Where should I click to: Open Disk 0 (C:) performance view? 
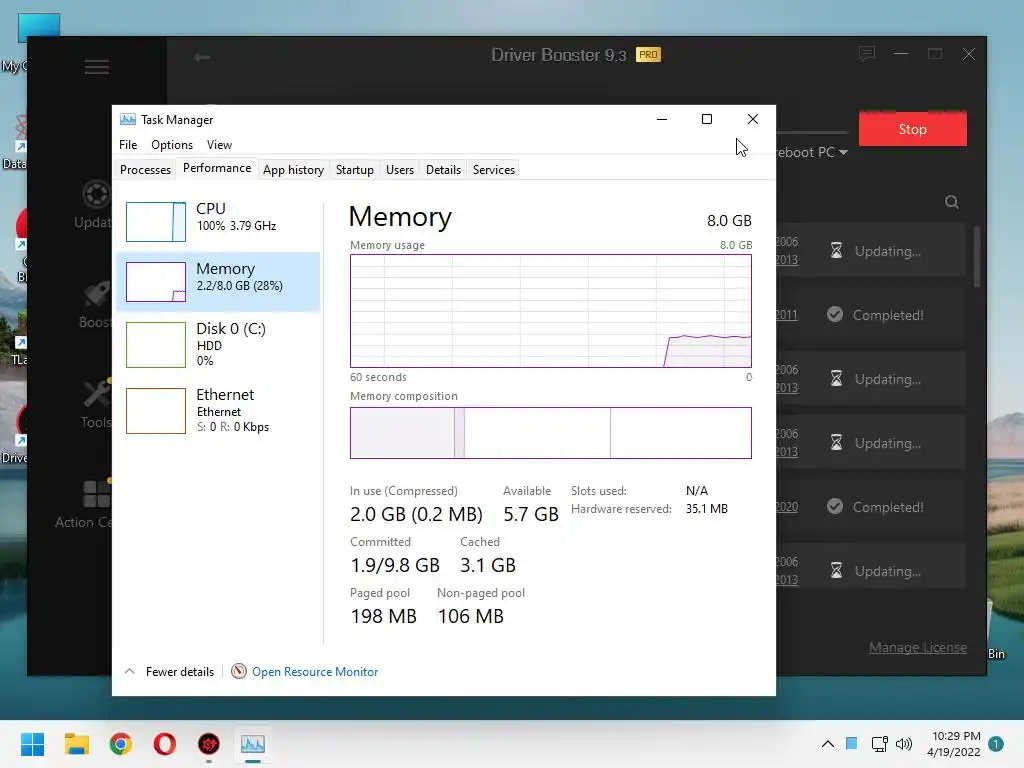218,344
